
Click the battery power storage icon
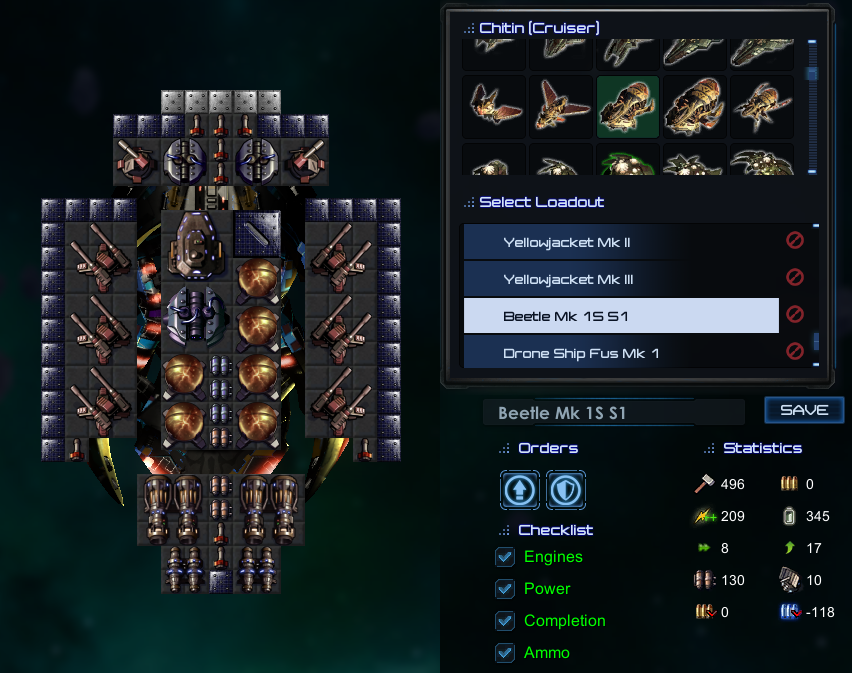coord(790,516)
